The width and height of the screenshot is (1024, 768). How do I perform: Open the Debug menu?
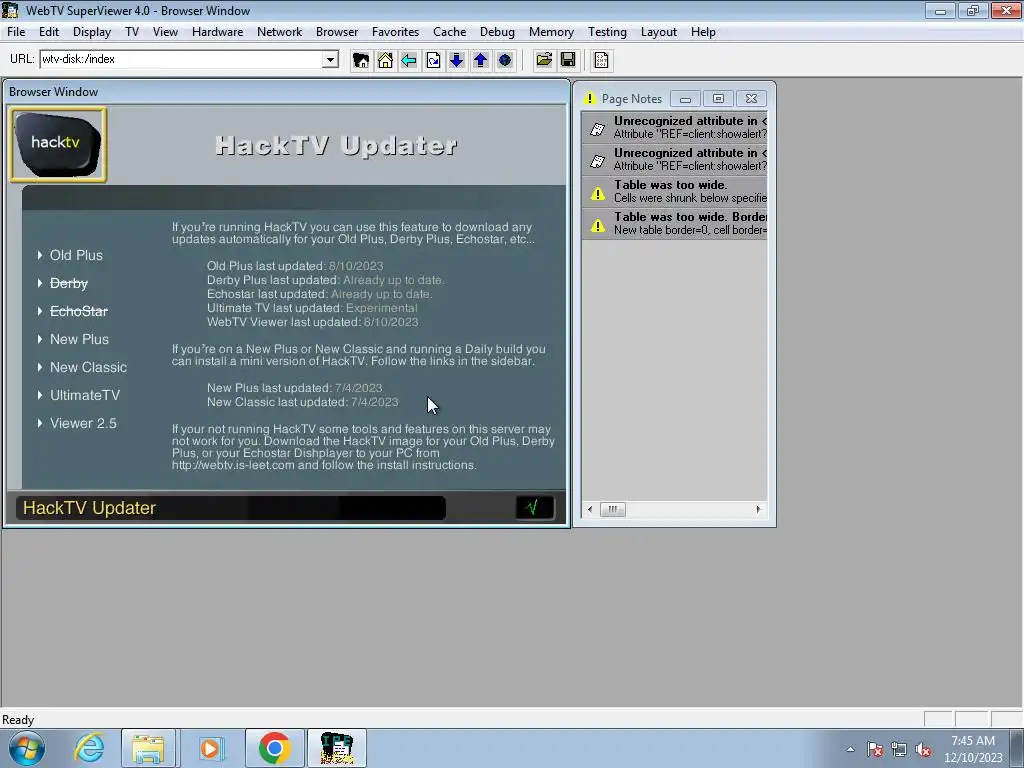(497, 32)
